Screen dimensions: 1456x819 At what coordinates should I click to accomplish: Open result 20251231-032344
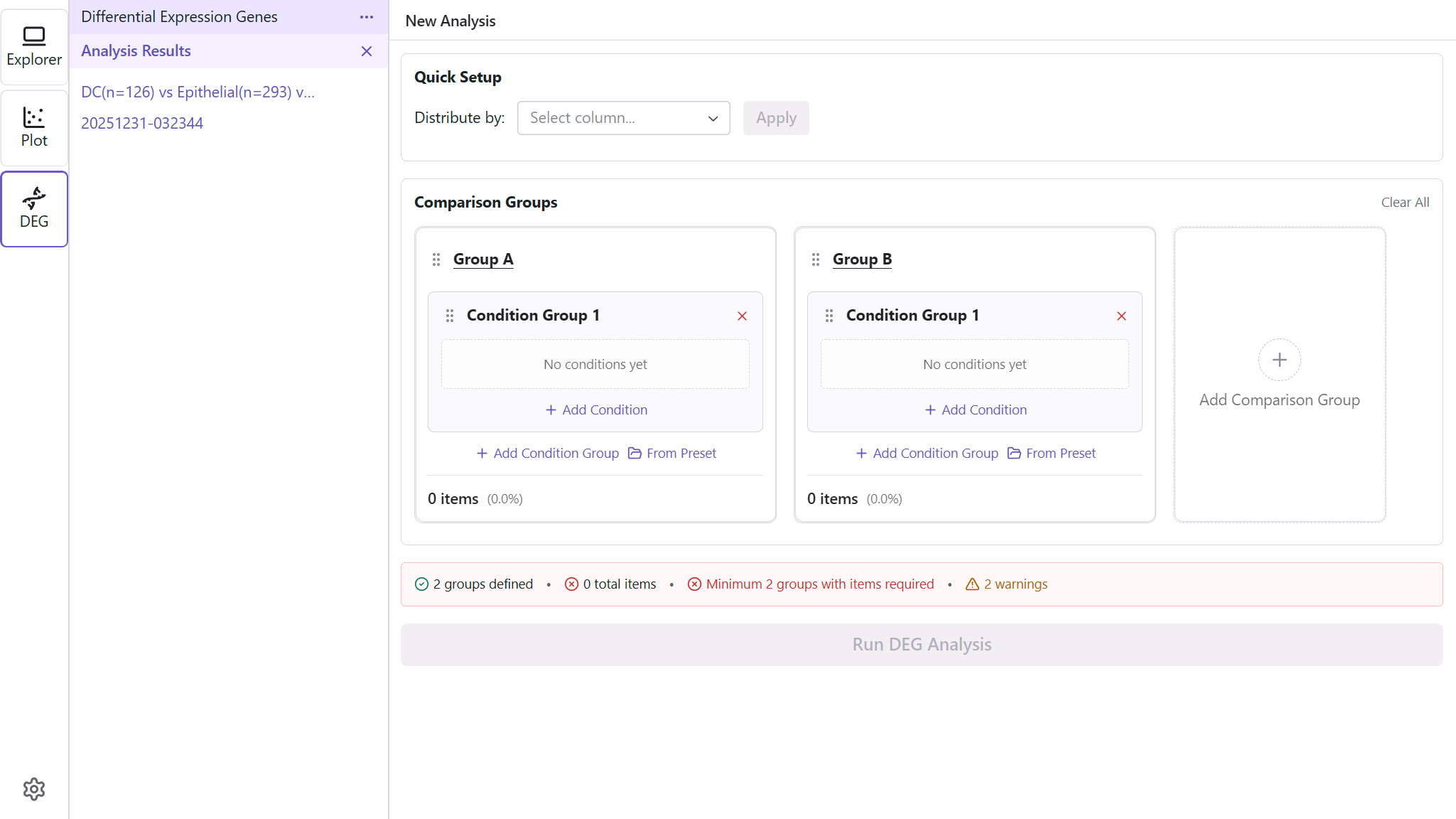tap(142, 123)
